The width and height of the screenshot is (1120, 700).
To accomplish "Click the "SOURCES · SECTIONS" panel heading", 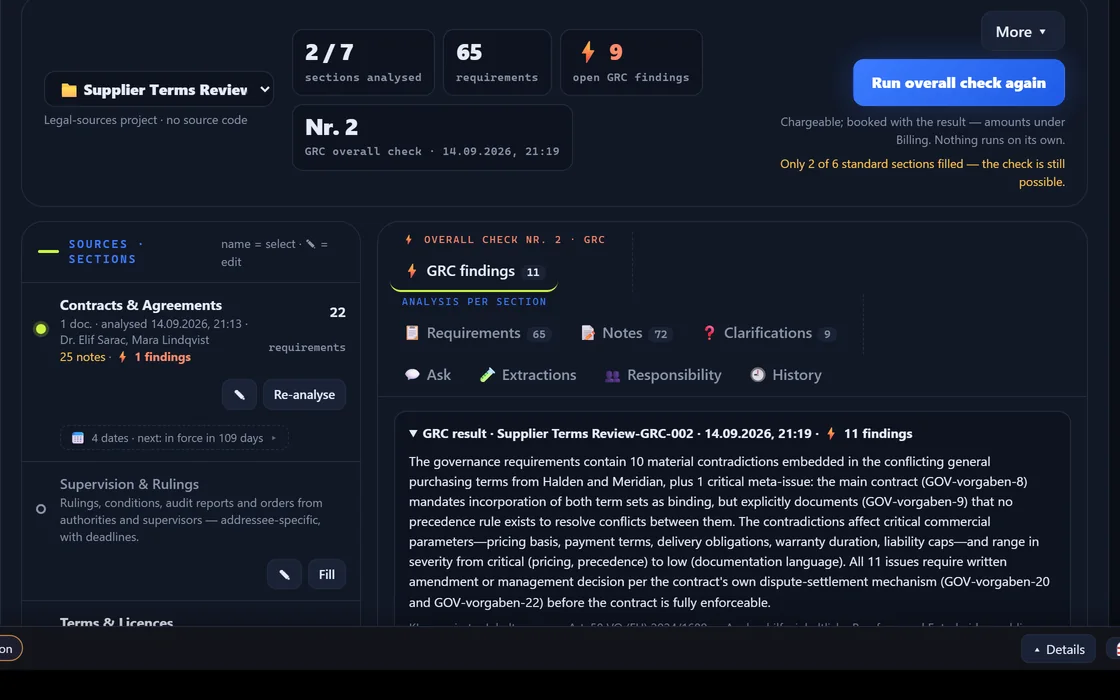I will tap(105, 251).
